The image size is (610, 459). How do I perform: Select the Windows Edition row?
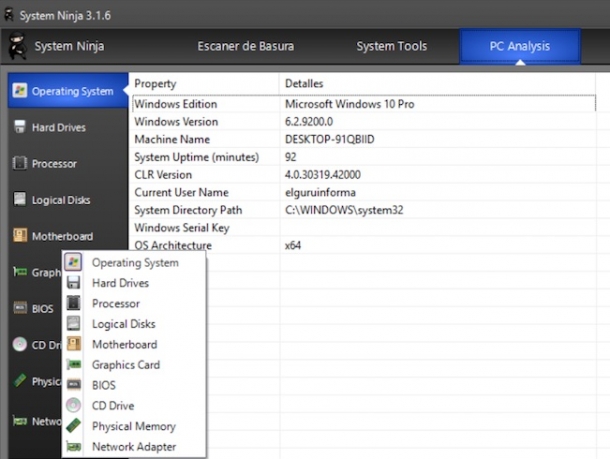point(364,104)
